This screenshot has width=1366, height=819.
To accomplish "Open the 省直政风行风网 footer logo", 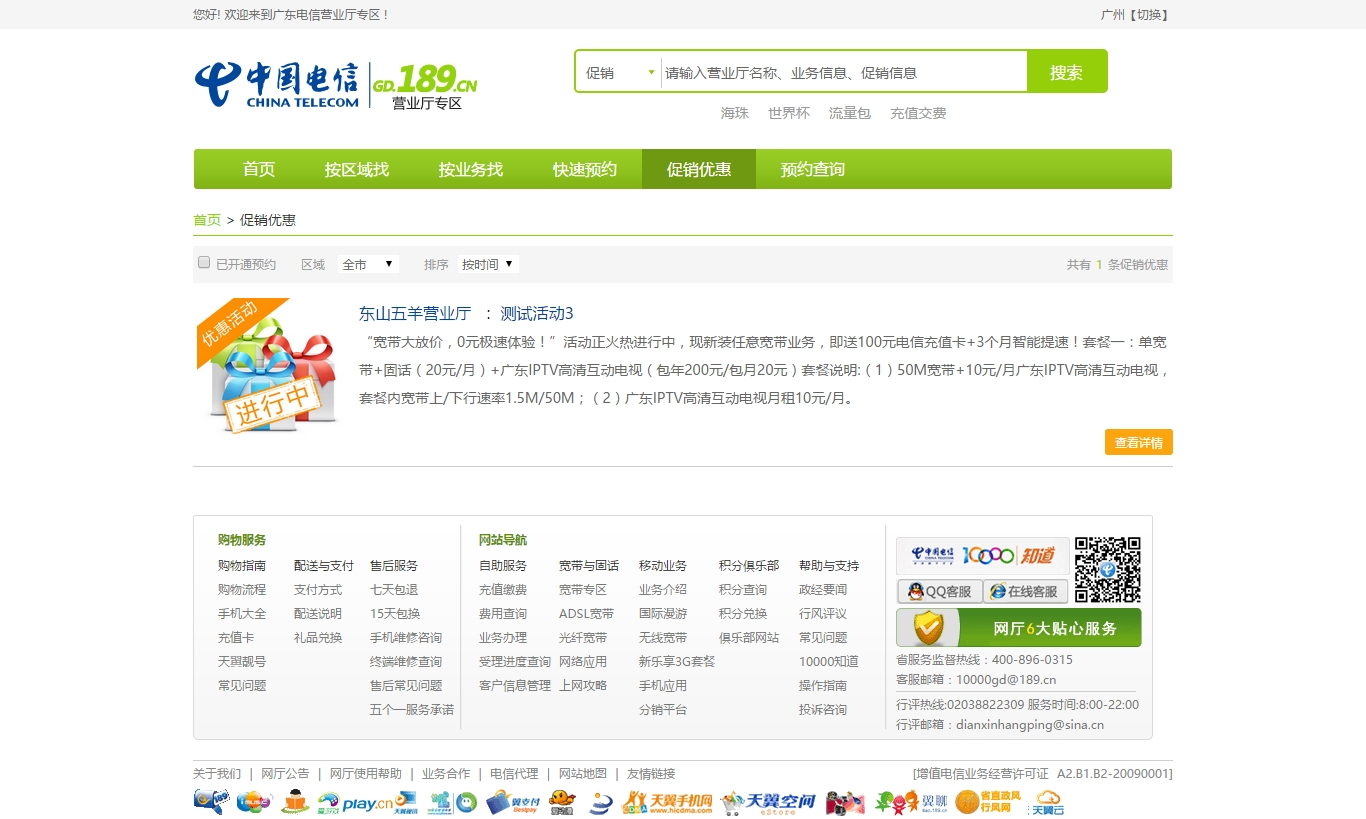I will point(989,802).
